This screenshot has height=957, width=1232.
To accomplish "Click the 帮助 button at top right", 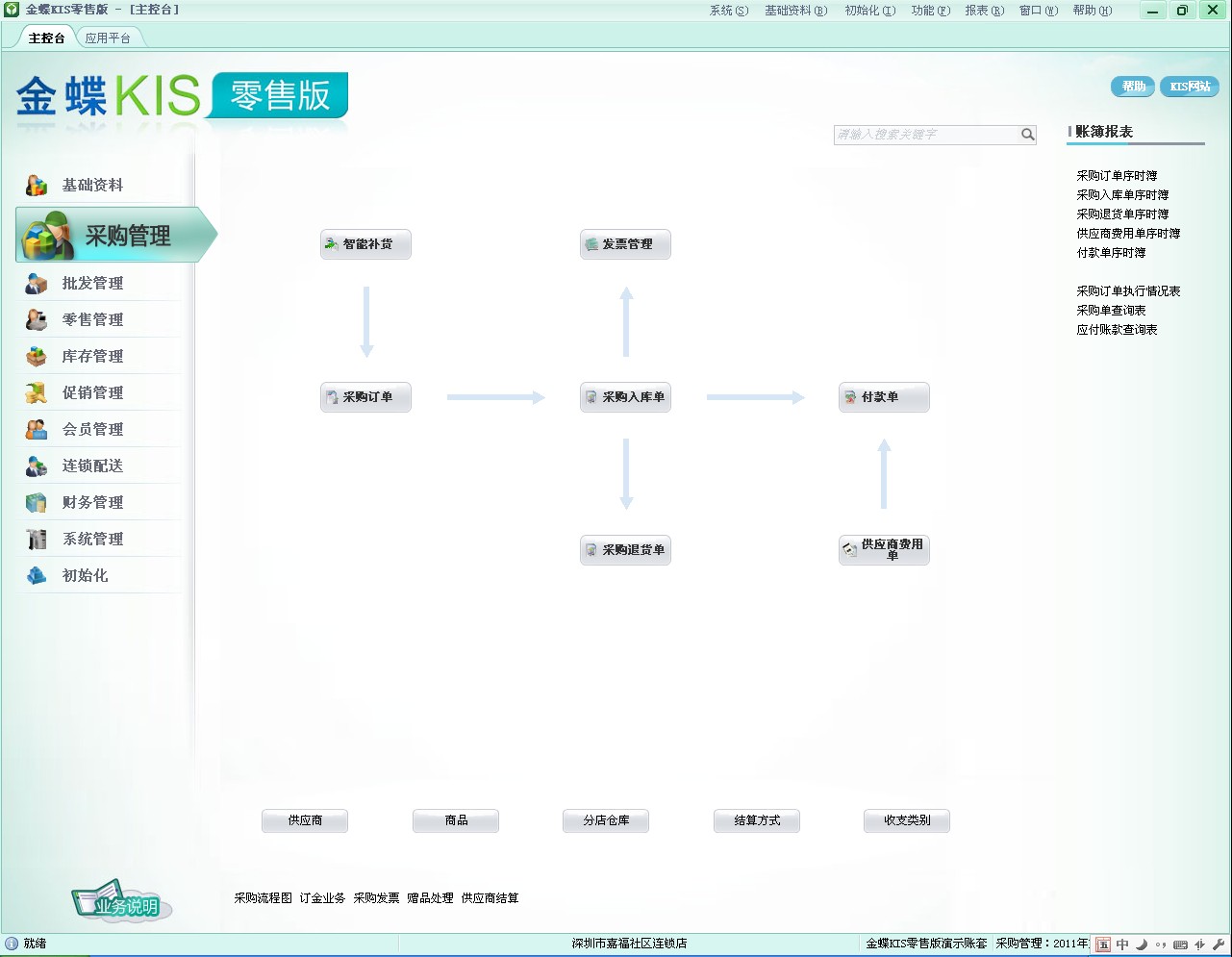I will 1133,87.
